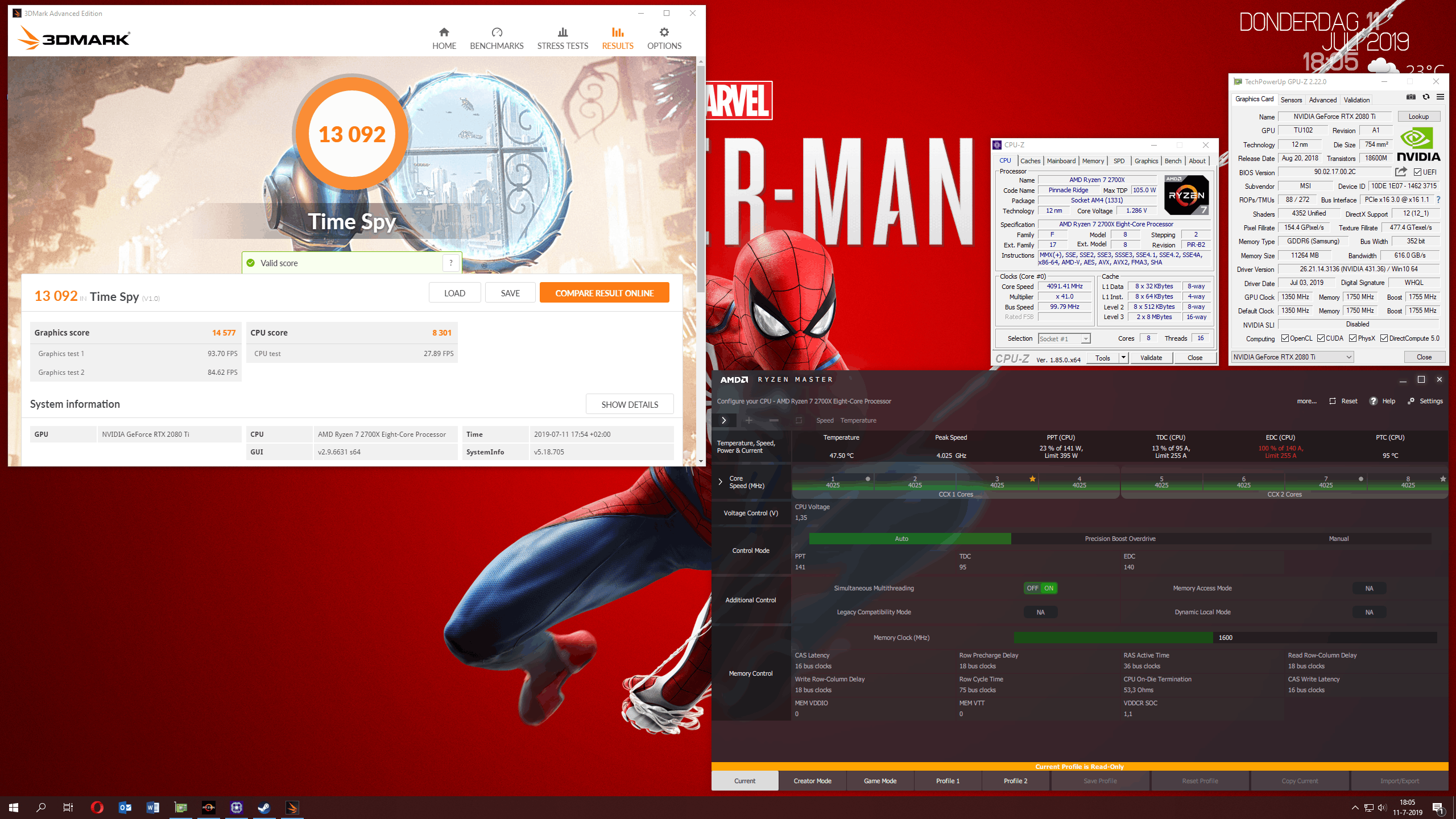The image size is (1456, 819).
Task: Click the Valid score question mark
Action: [451, 263]
